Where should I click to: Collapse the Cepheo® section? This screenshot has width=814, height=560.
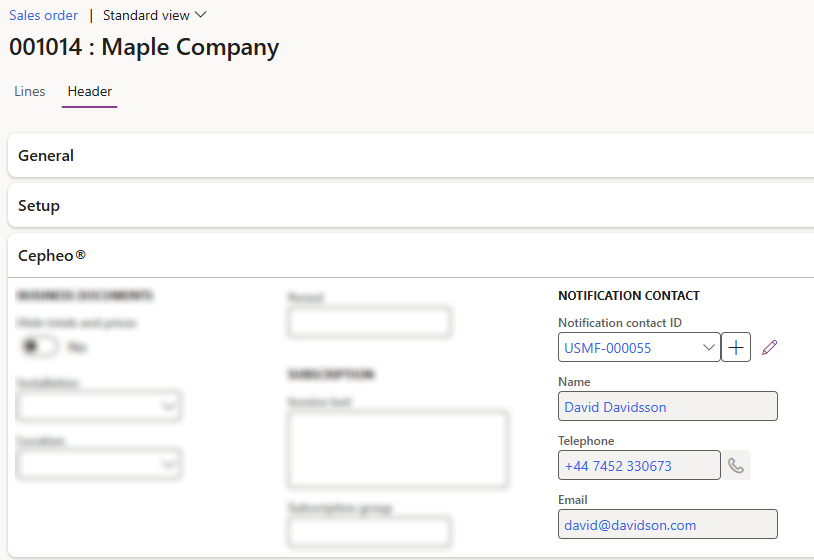click(52, 256)
